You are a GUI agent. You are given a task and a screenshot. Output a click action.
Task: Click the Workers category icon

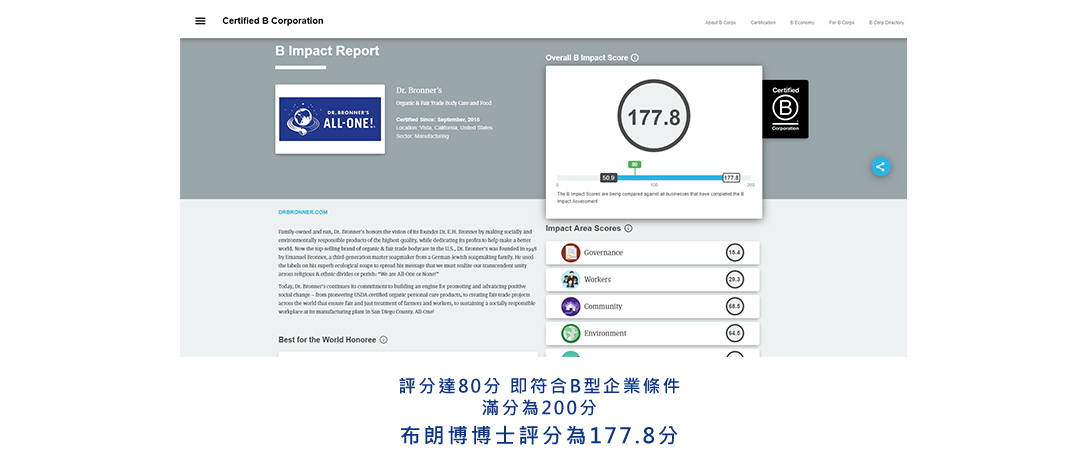tap(571, 280)
